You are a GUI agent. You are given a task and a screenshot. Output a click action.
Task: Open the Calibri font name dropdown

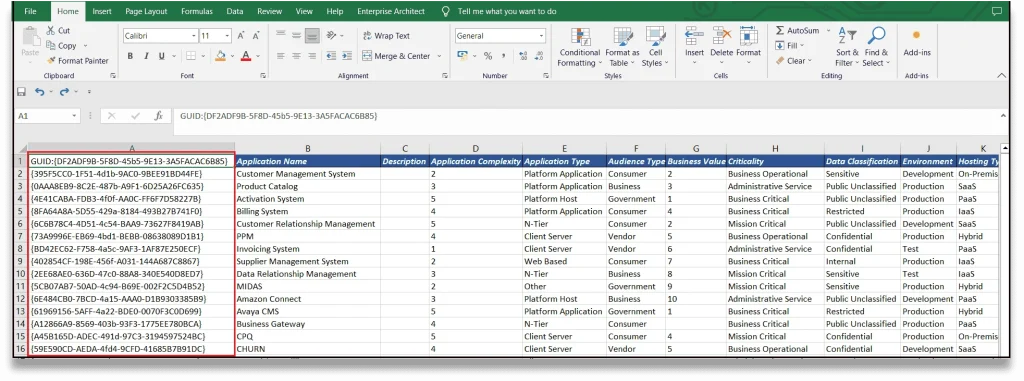tap(193, 36)
